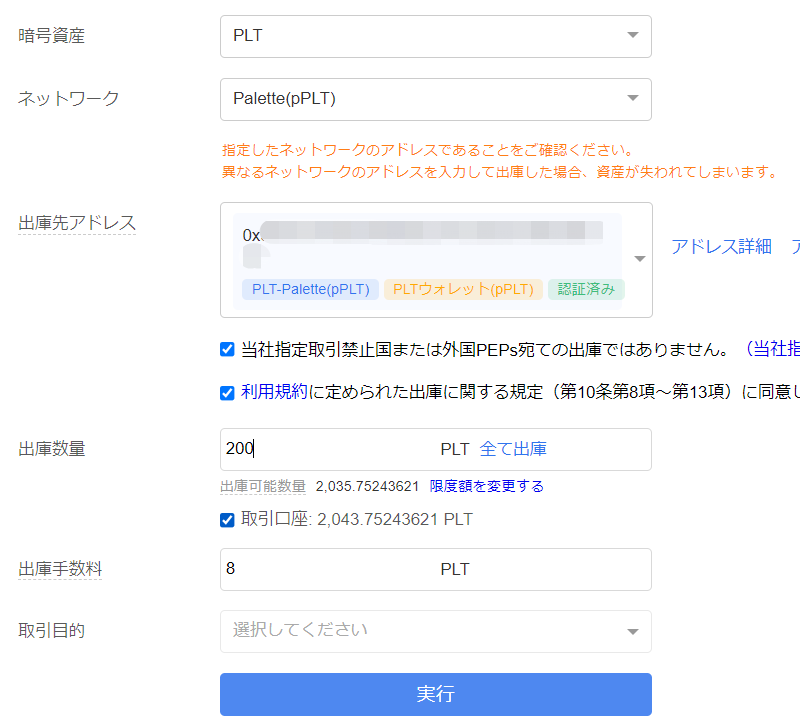Viewport: 800px width, 720px height.
Task: Click the blurred 0x withdrawal address
Action: tap(422, 244)
